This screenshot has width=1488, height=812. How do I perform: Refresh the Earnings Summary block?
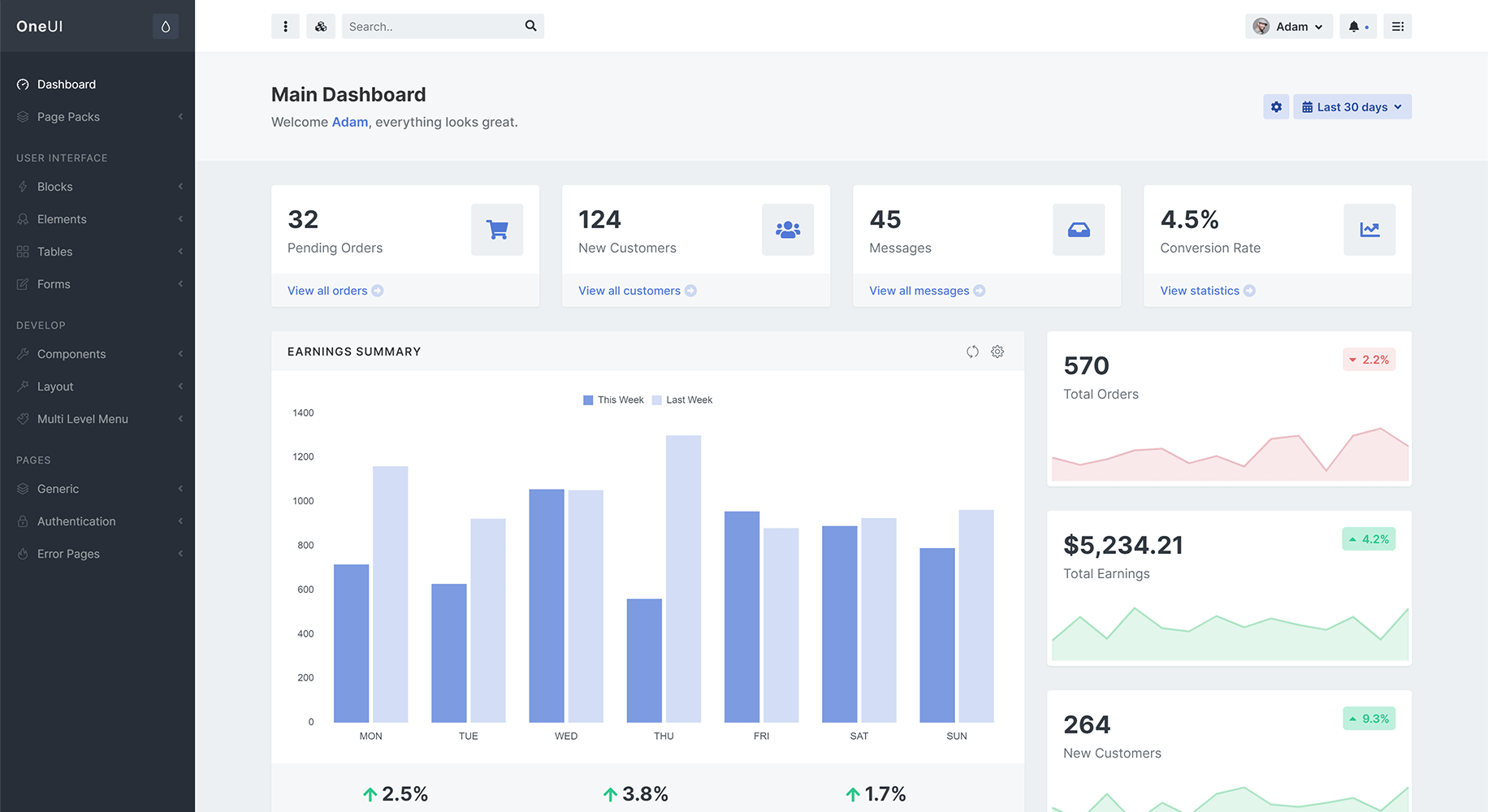click(972, 352)
